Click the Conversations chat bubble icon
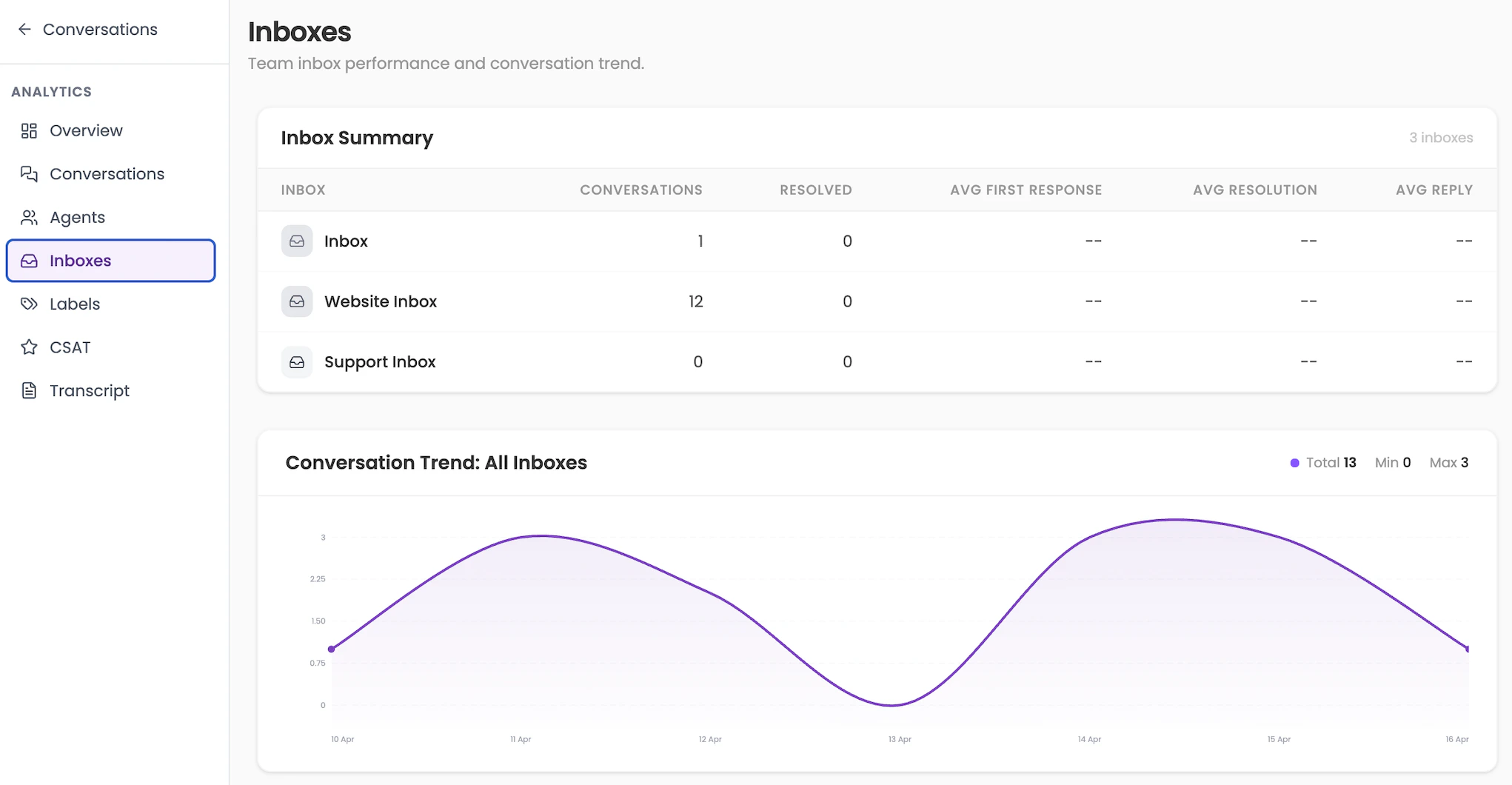The width and height of the screenshot is (1512, 785). (29, 173)
